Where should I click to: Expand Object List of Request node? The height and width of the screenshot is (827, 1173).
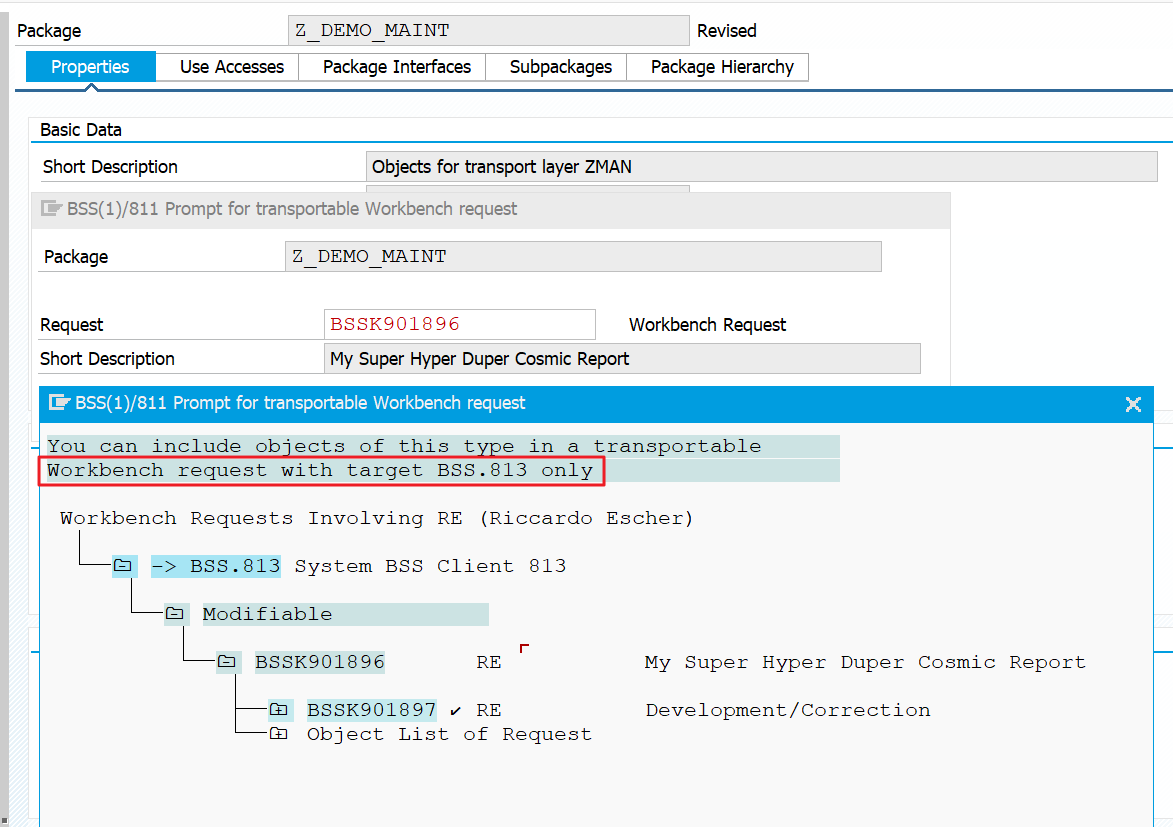279,734
